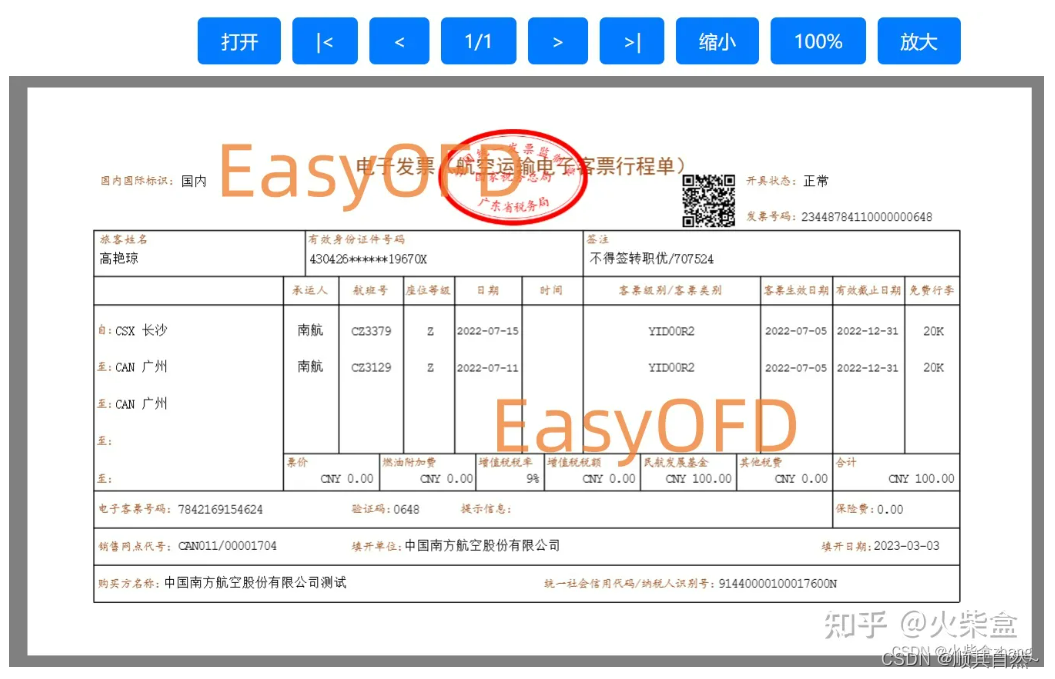Select issue date 2023-03-03
Screen dimensions: 1055x679
point(906,546)
